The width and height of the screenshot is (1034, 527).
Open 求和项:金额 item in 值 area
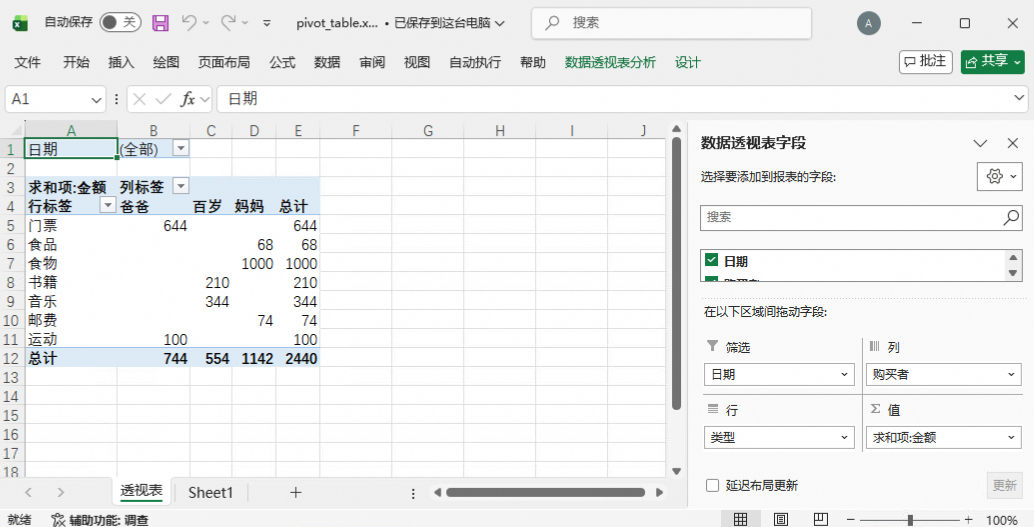click(x=943, y=437)
